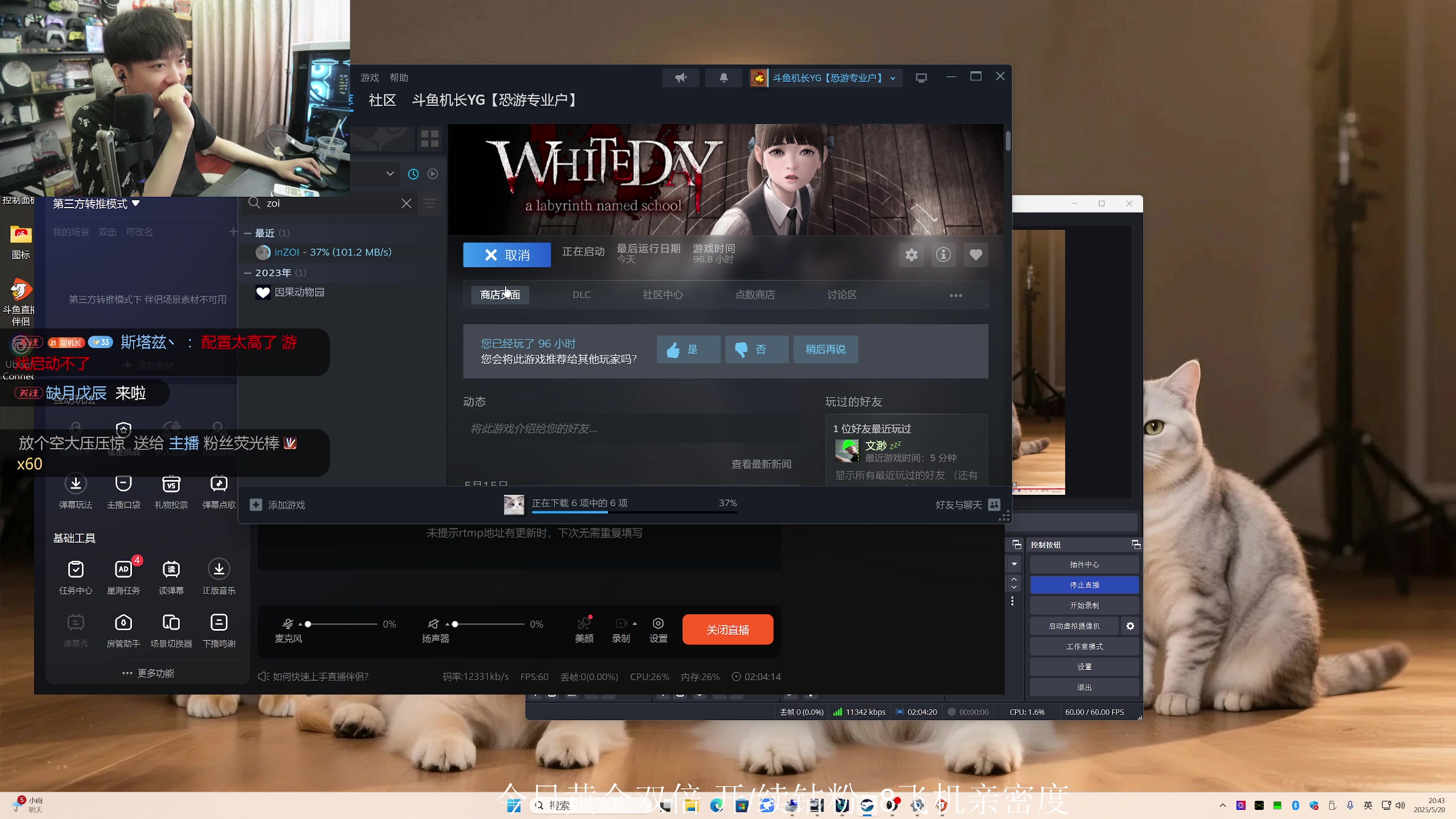The image size is (1456, 819).
Task: Switch to the 商店页面 tab
Action: 500,295
